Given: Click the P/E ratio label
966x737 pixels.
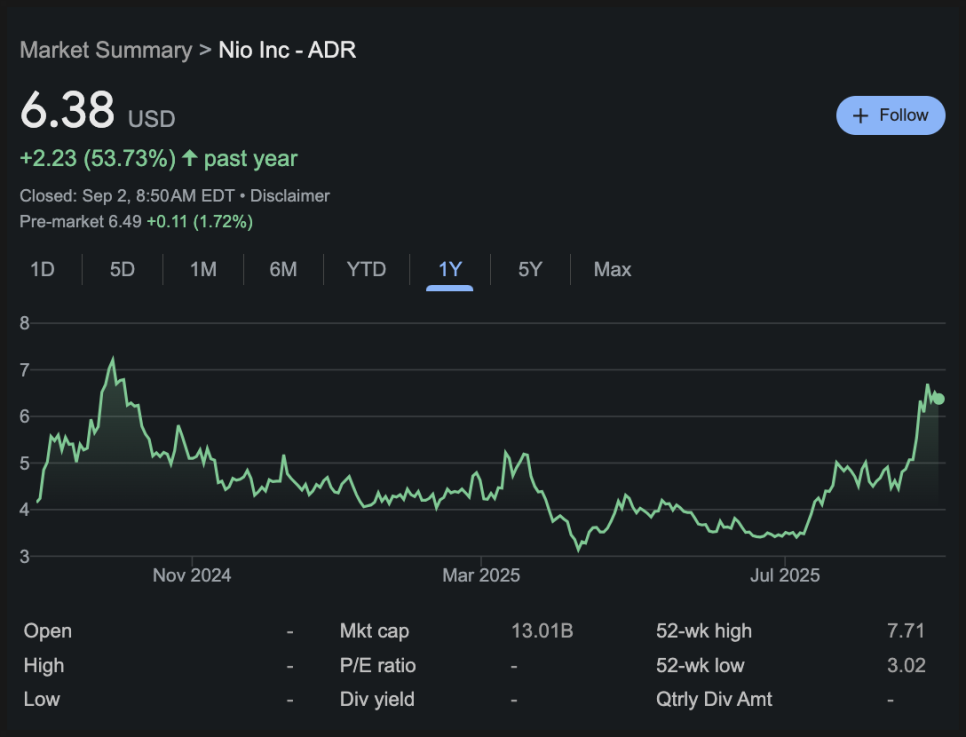Looking at the screenshot, I should (x=378, y=666).
